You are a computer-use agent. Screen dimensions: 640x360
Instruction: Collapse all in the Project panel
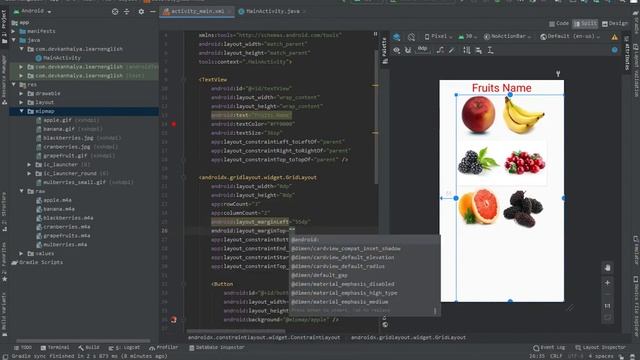tap(127, 12)
